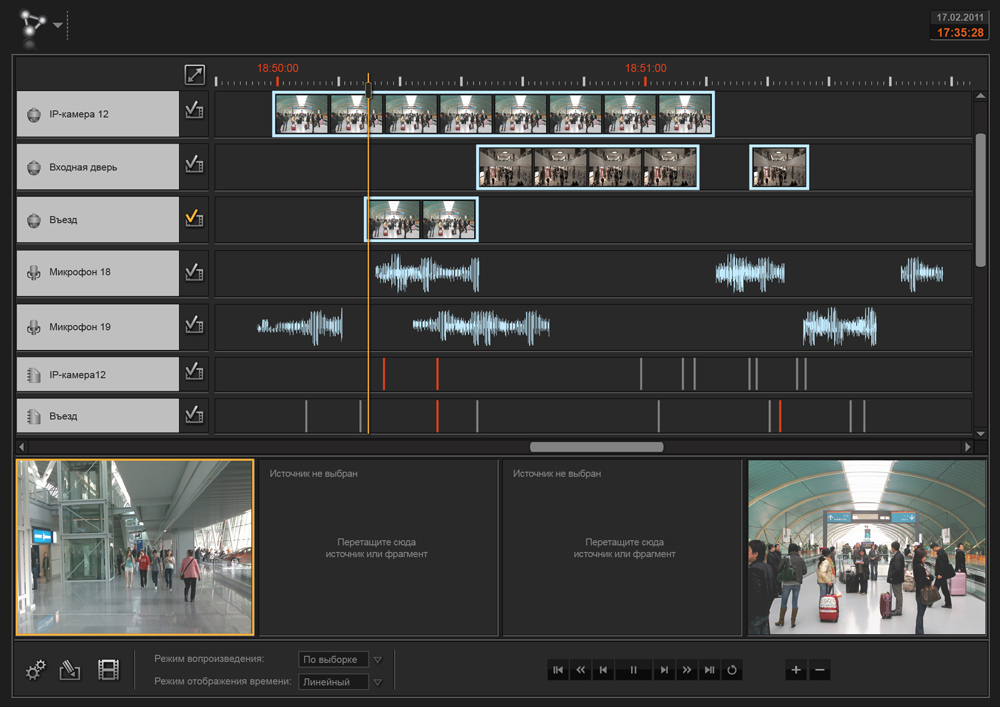Zoom in with the plus button
The image size is (1000, 707).
(x=796, y=670)
